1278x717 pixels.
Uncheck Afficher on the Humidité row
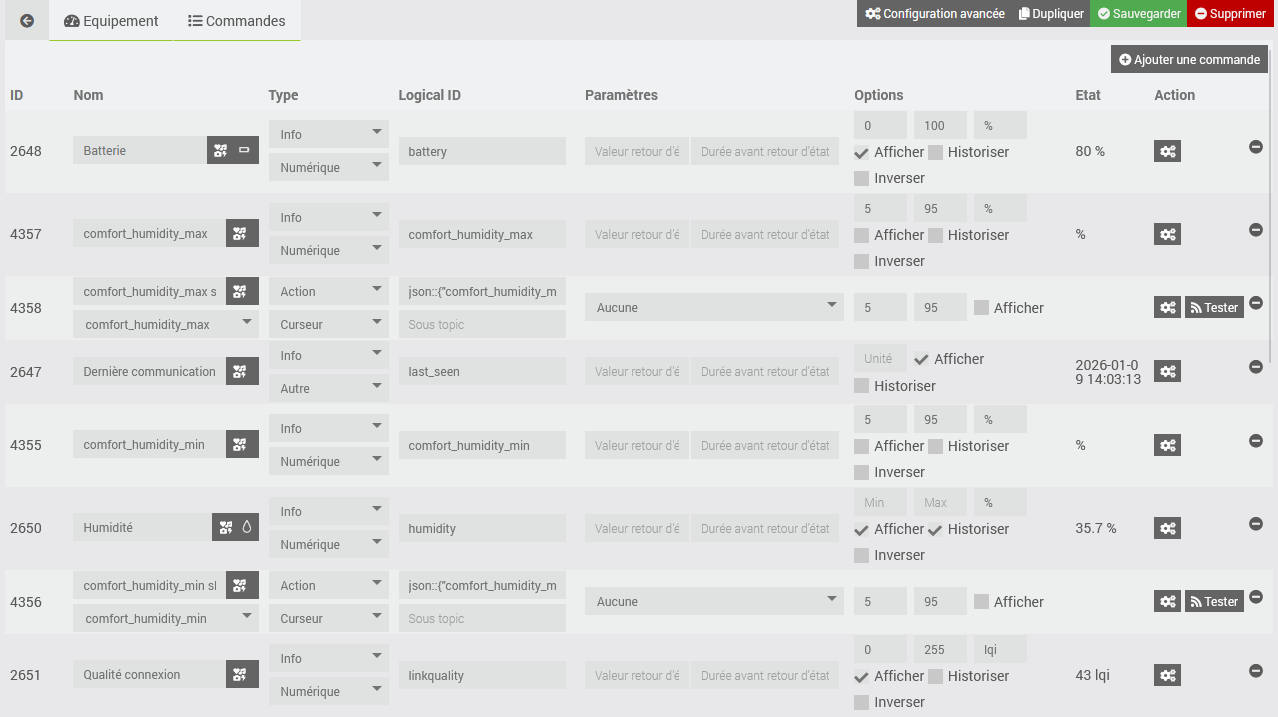(861, 529)
